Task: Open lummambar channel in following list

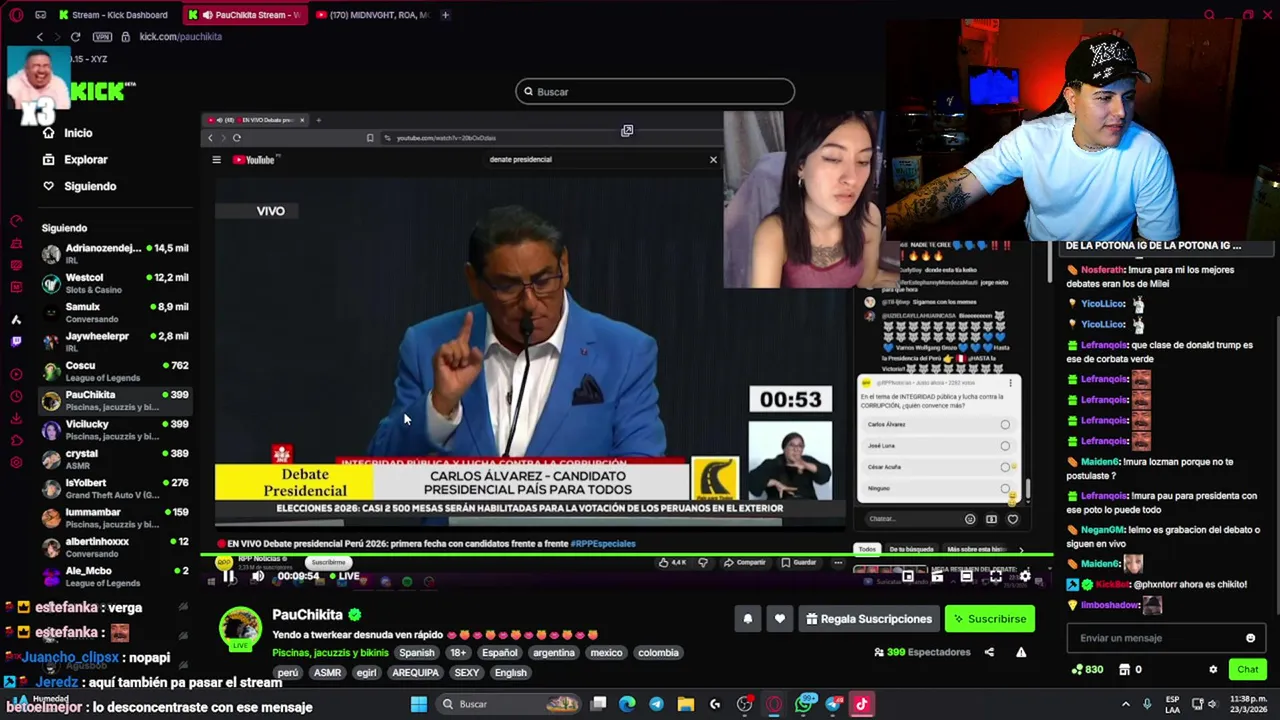Action: (x=115, y=518)
